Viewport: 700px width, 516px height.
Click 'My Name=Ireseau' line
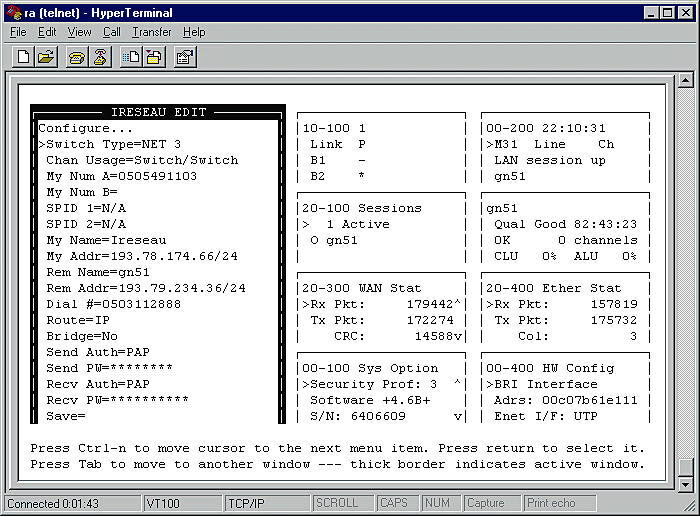click(106, 241)
